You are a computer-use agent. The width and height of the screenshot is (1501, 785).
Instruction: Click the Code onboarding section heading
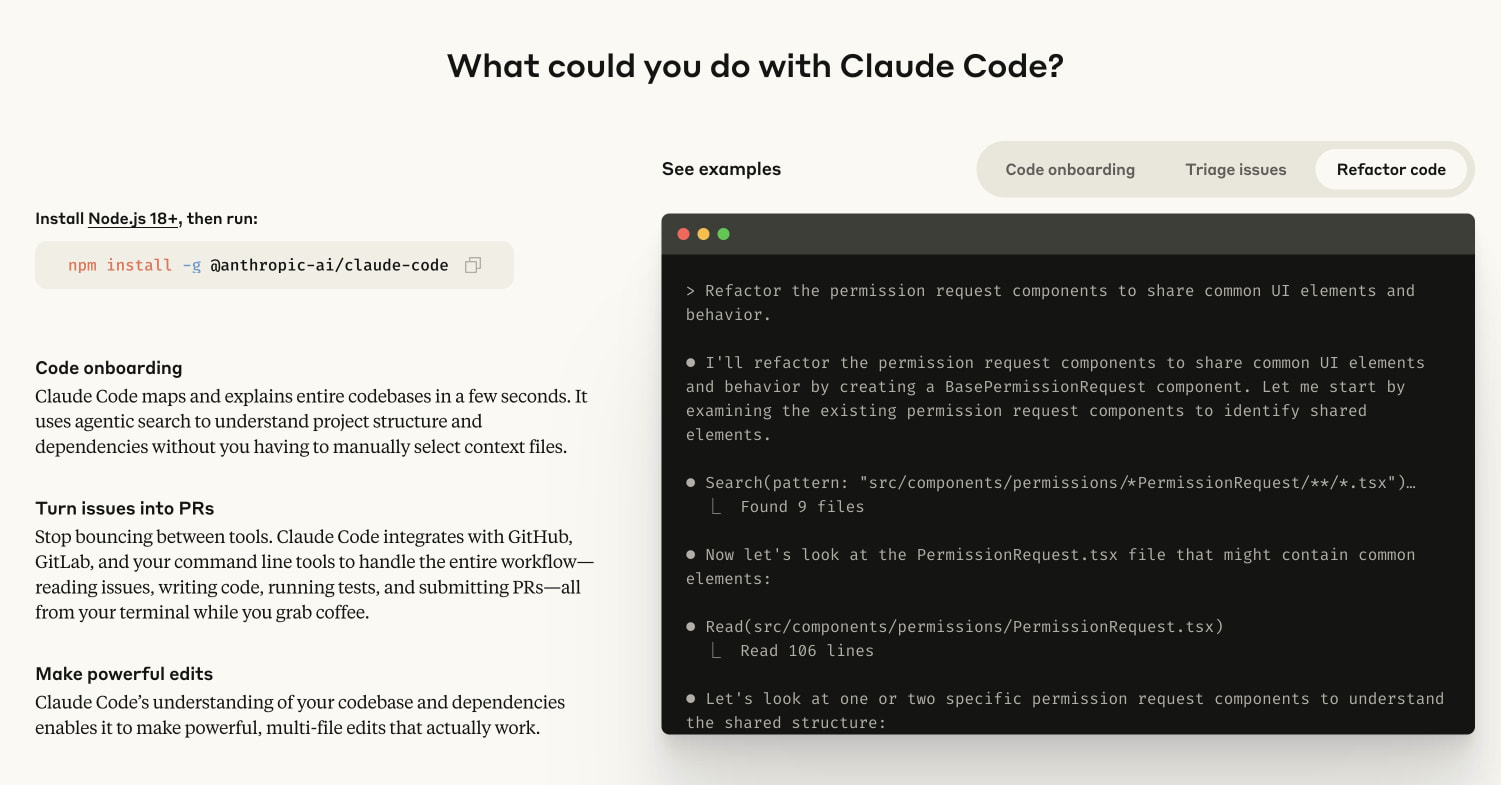pyautogui.click(x=109, y=368)
